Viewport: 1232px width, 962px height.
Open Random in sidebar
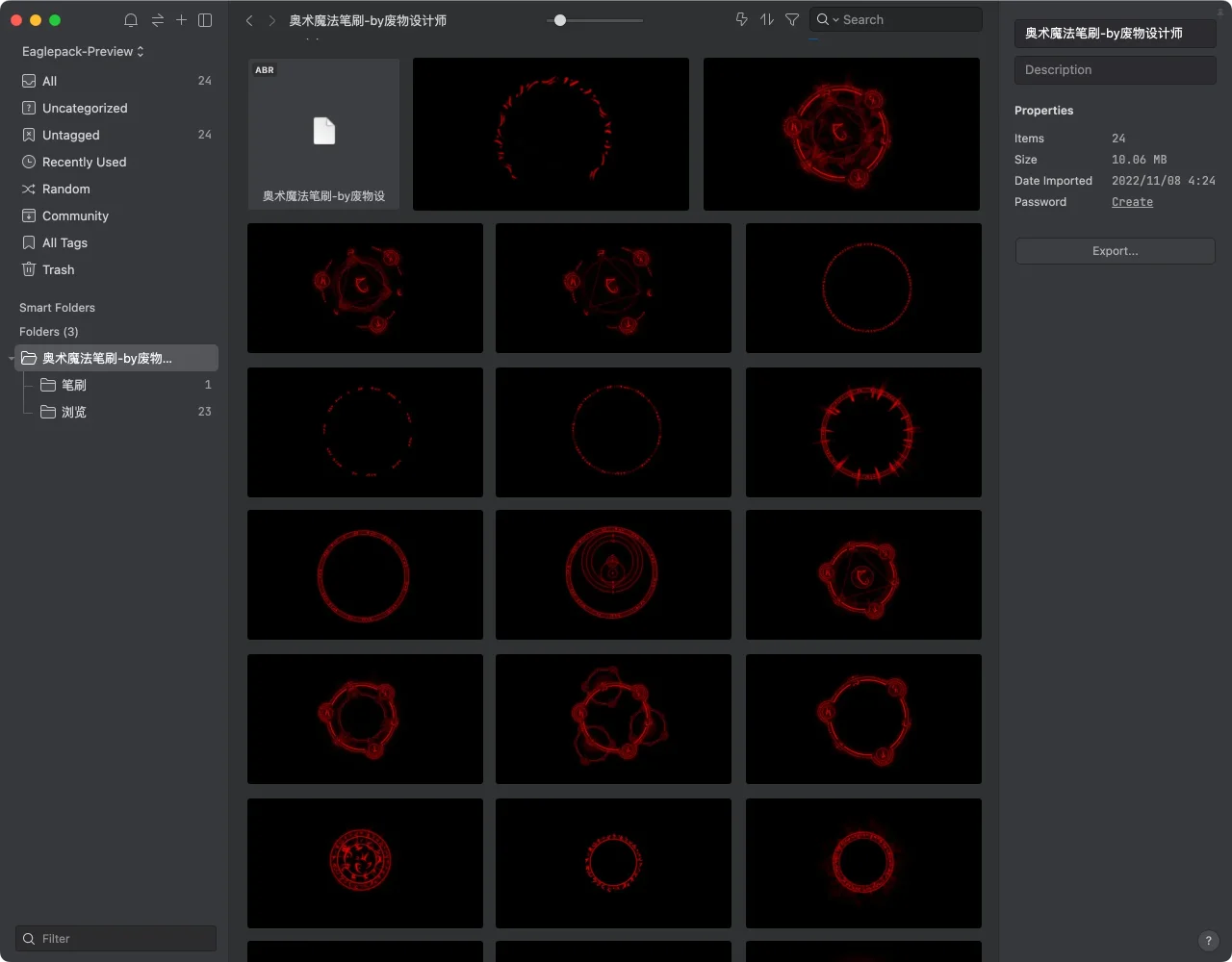point(116,189)
